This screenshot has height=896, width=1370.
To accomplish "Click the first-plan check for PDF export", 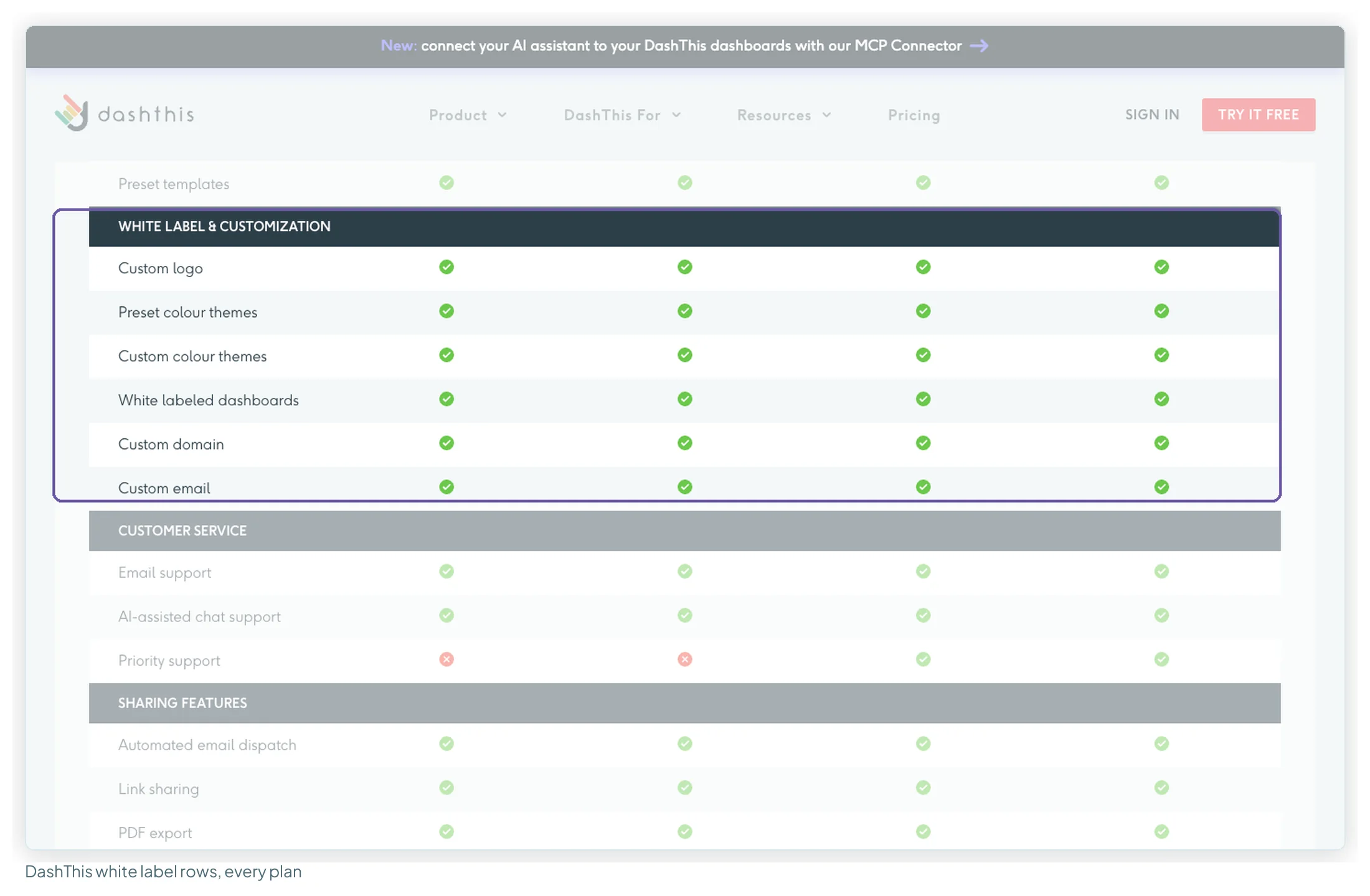I will pyautogui.click(x=446, y=832).
